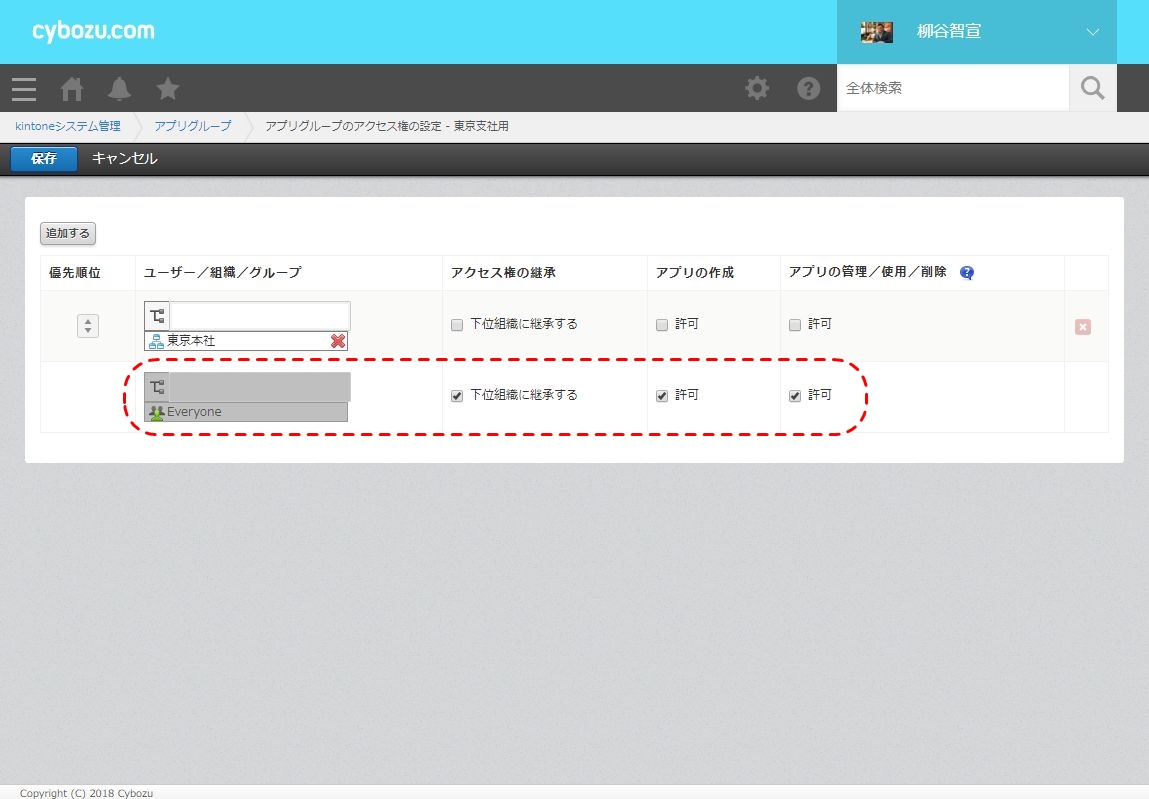This screenshot has width=1149, height=799.
Task: Save settings with the 保存 button
Action: [x=44, y=158]
